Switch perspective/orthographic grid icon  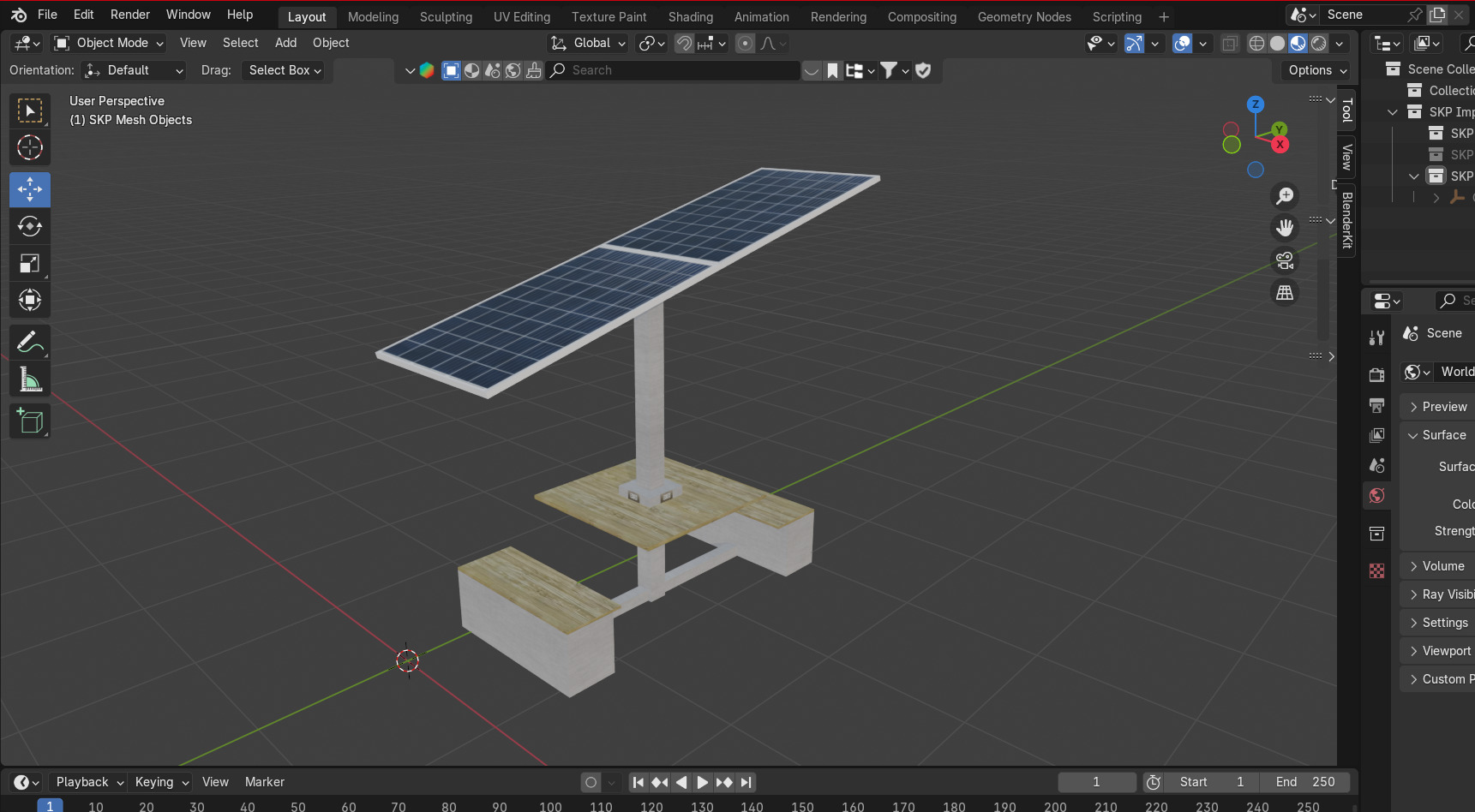coord(1285,293)
